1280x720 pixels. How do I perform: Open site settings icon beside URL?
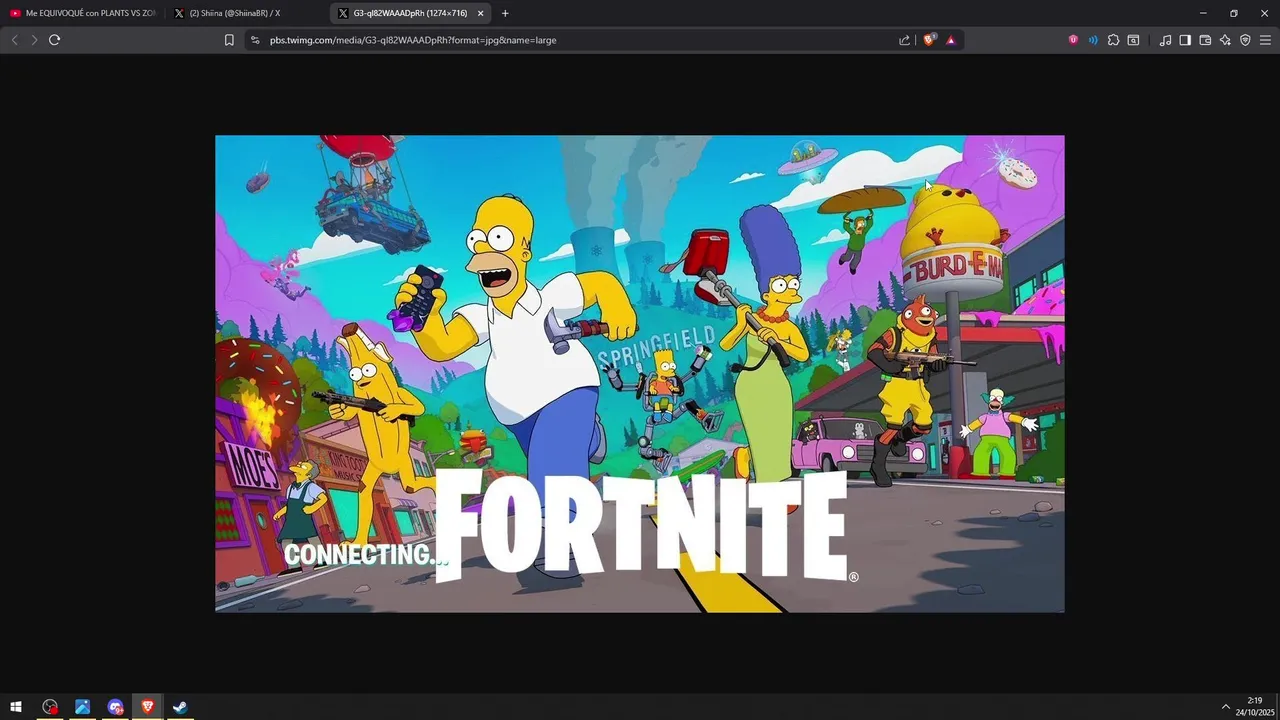point(255,40)
